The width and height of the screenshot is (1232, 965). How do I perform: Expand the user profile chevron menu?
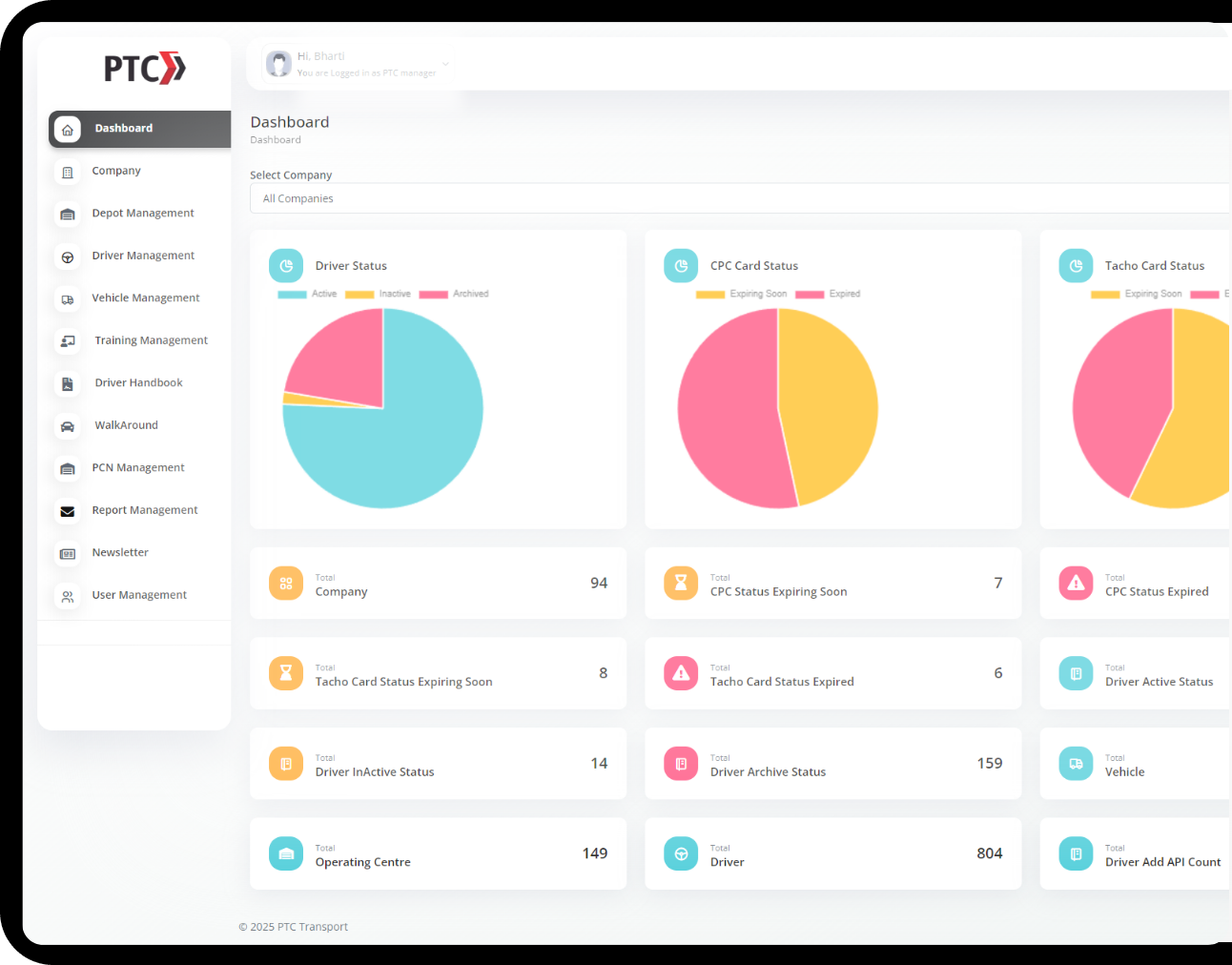click(445, 64)
